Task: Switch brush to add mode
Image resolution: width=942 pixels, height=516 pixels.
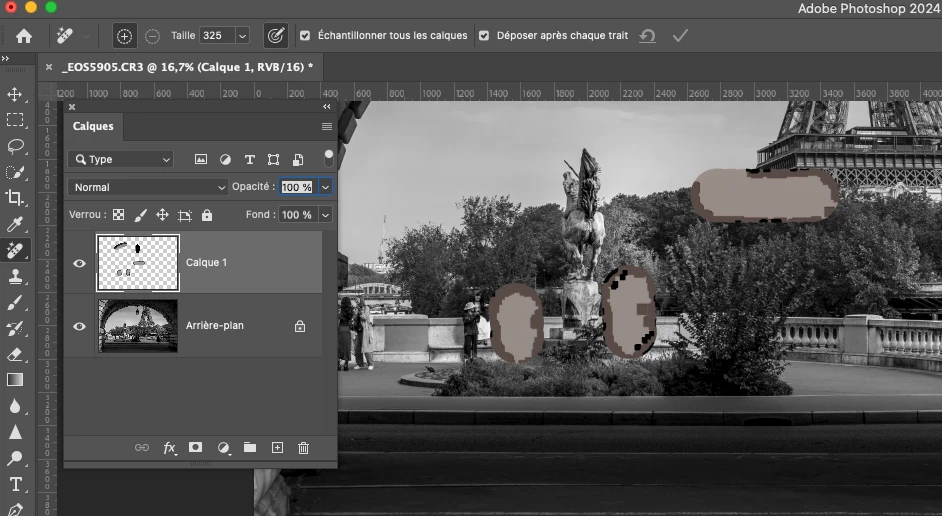Action: (124, 36)
